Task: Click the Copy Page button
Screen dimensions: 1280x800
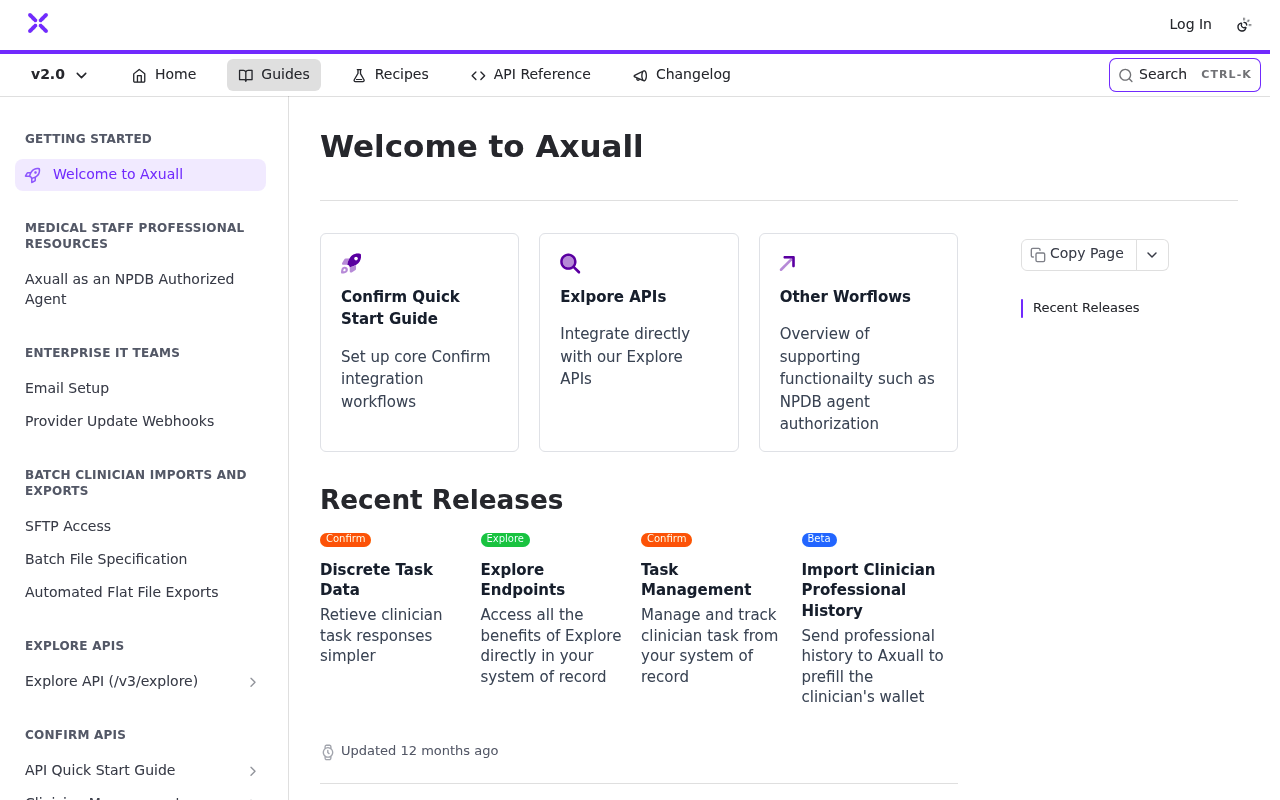Action: (1079, 254)
